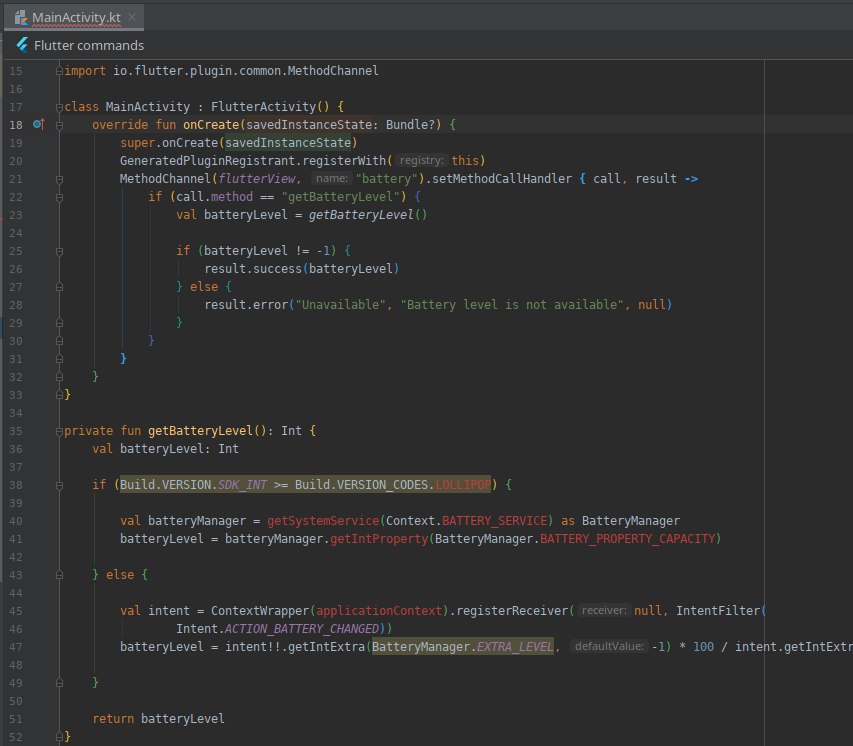
Task: Click the return batteryLevel statement
Action: pyautogui.click(x=158, y=719)
